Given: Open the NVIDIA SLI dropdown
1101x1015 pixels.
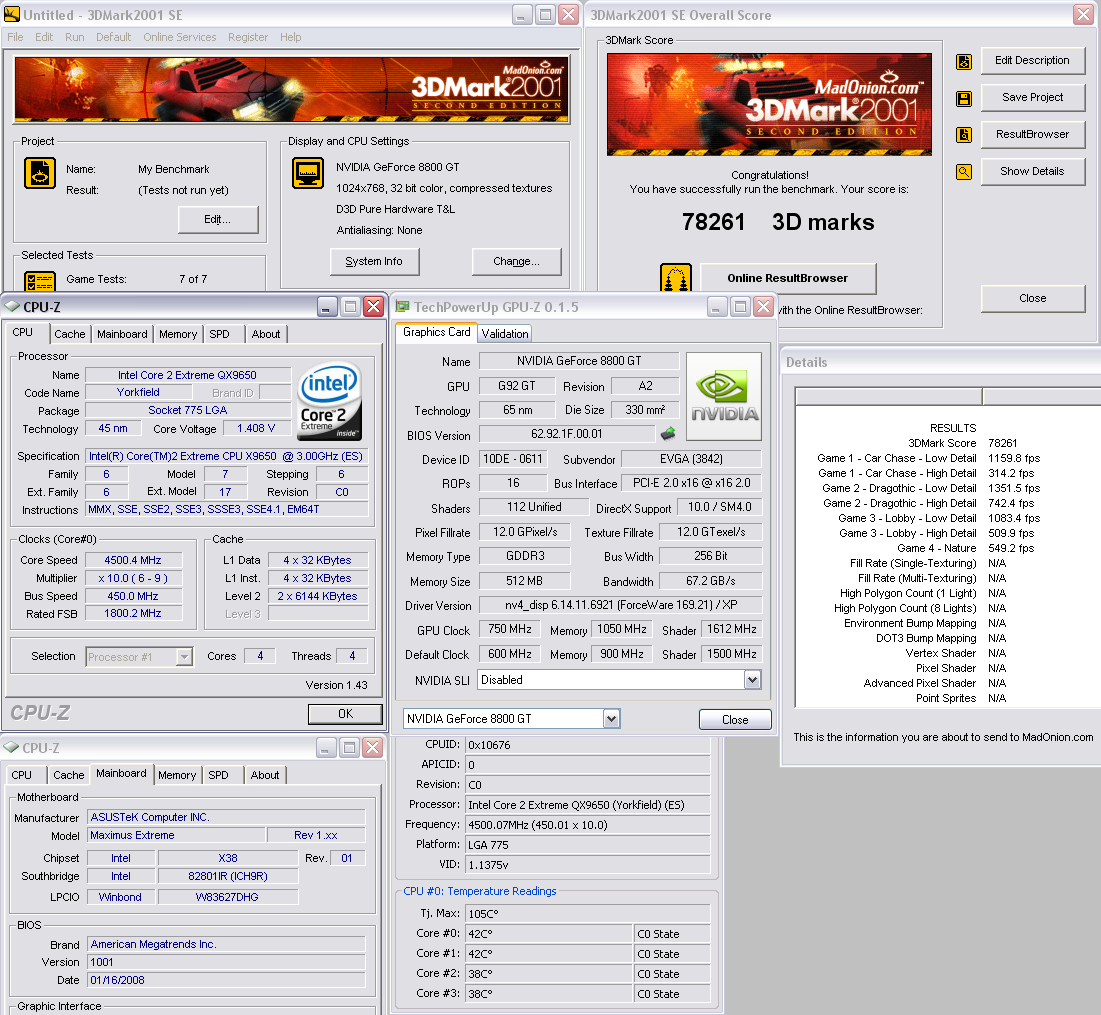Looking at the screenshot, I should 752,679.
